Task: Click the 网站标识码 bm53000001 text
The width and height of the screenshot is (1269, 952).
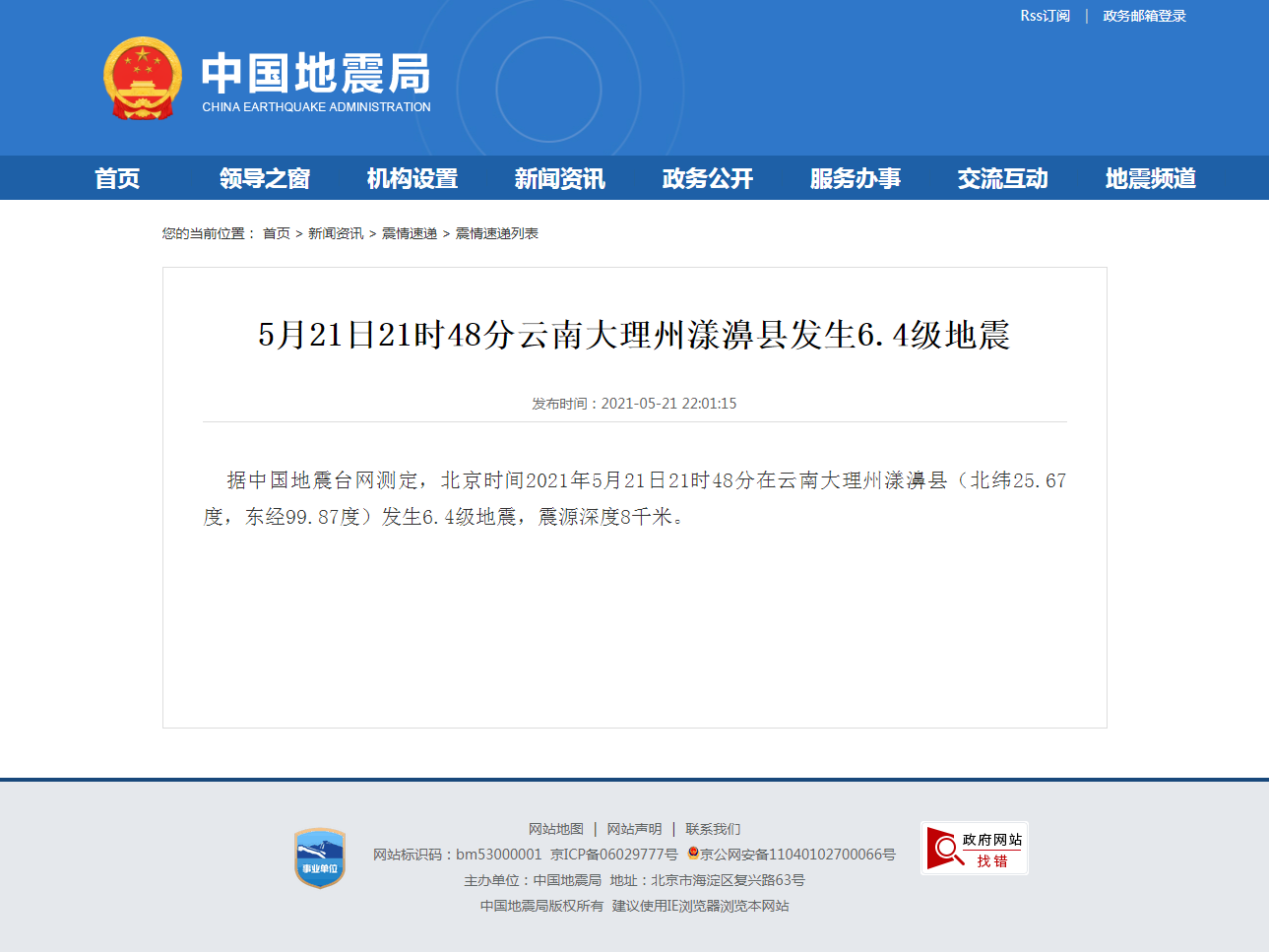Action: [x=458, y=855]
